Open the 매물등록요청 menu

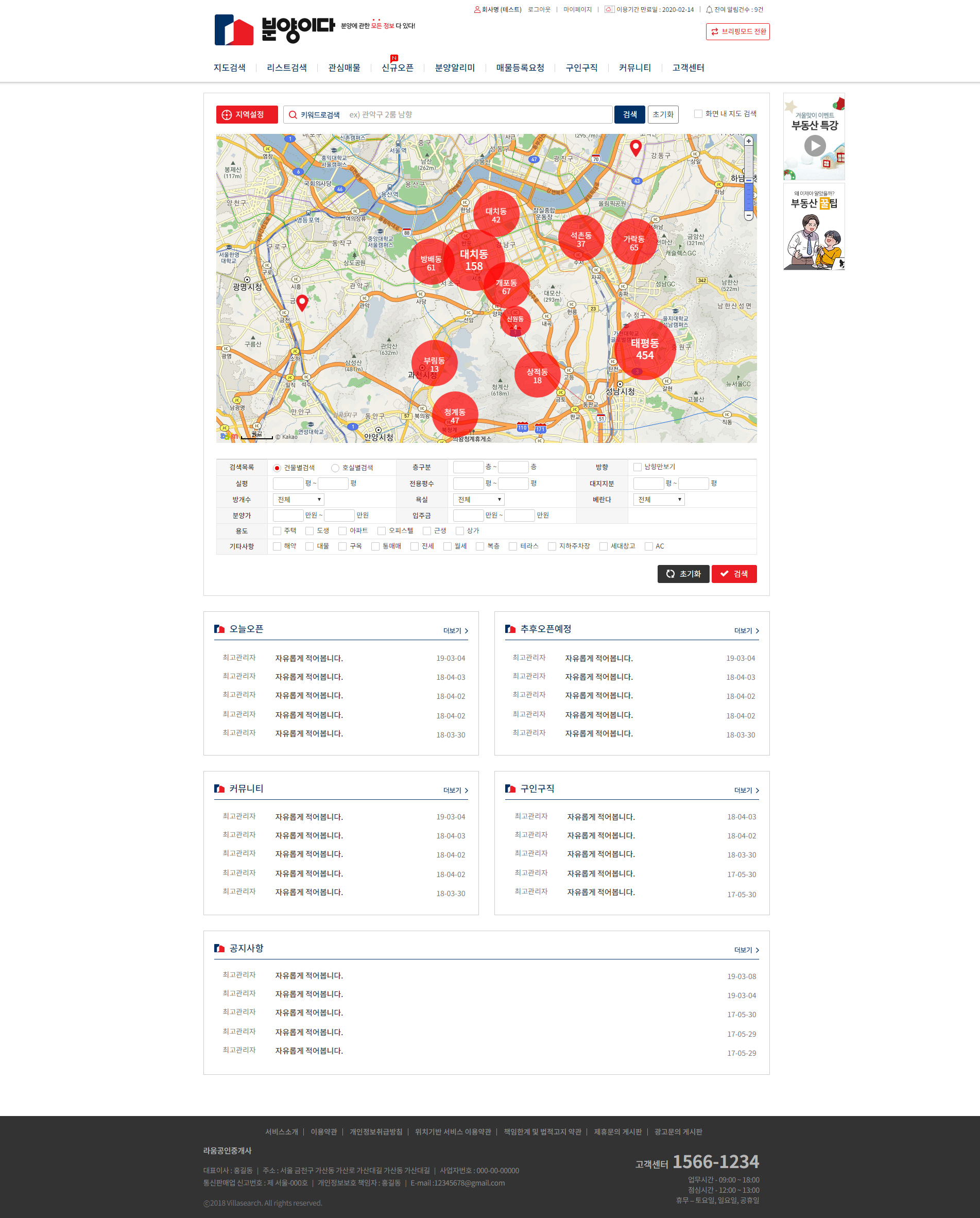click(x=520, y=68)
